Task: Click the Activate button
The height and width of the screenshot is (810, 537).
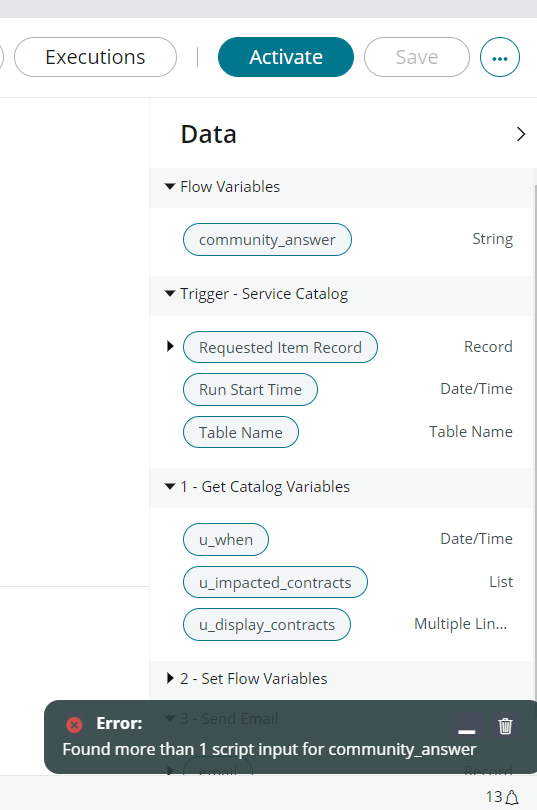Action: point(286,57)
